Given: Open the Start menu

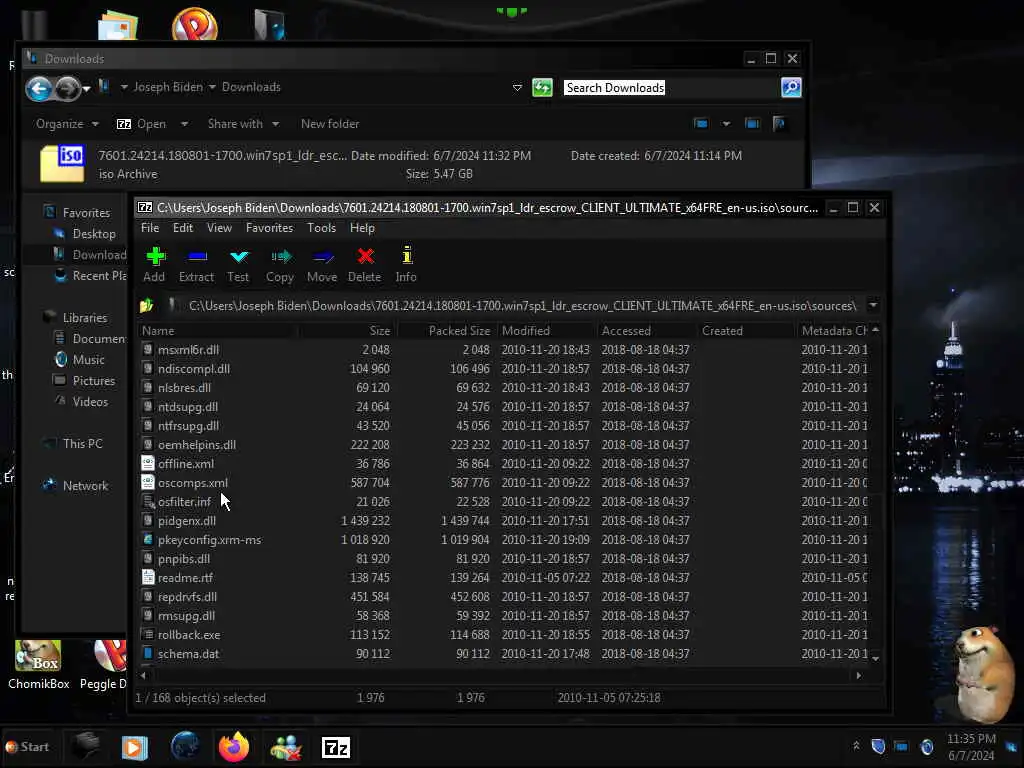Looking at the screenshot, I should [x=27, y=746].
